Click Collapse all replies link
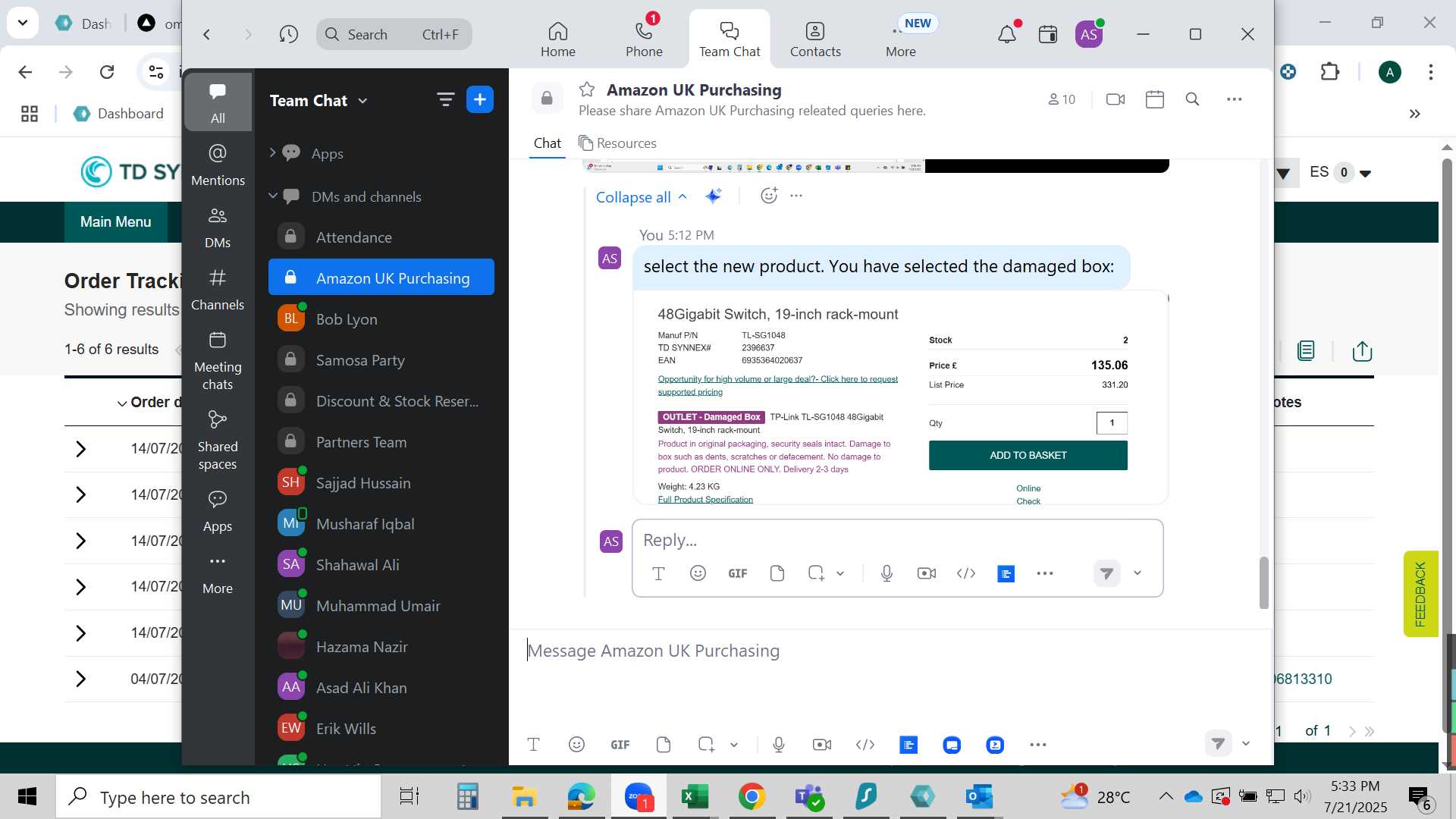Screen dimensions: 1456x819 pyautogui.click(x=641, y=197)
